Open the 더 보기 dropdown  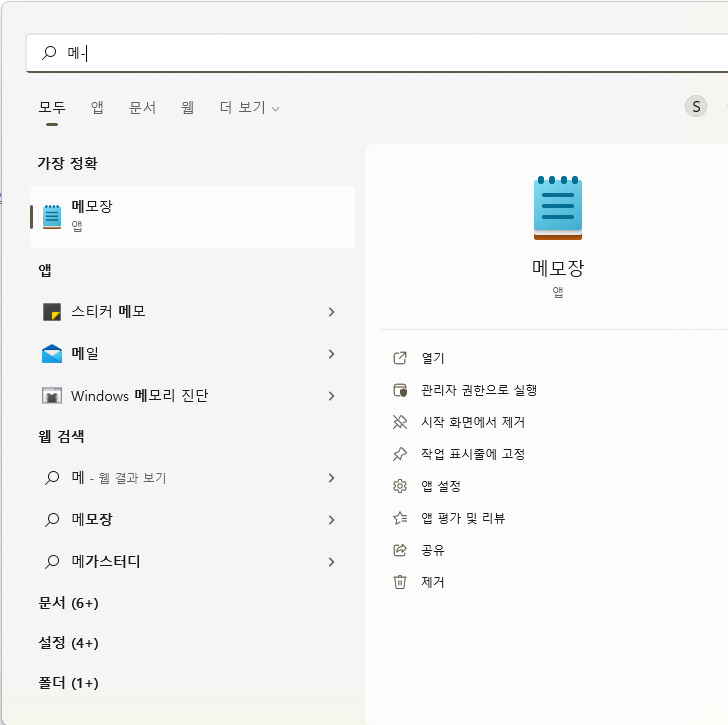(x=249, y=108)
